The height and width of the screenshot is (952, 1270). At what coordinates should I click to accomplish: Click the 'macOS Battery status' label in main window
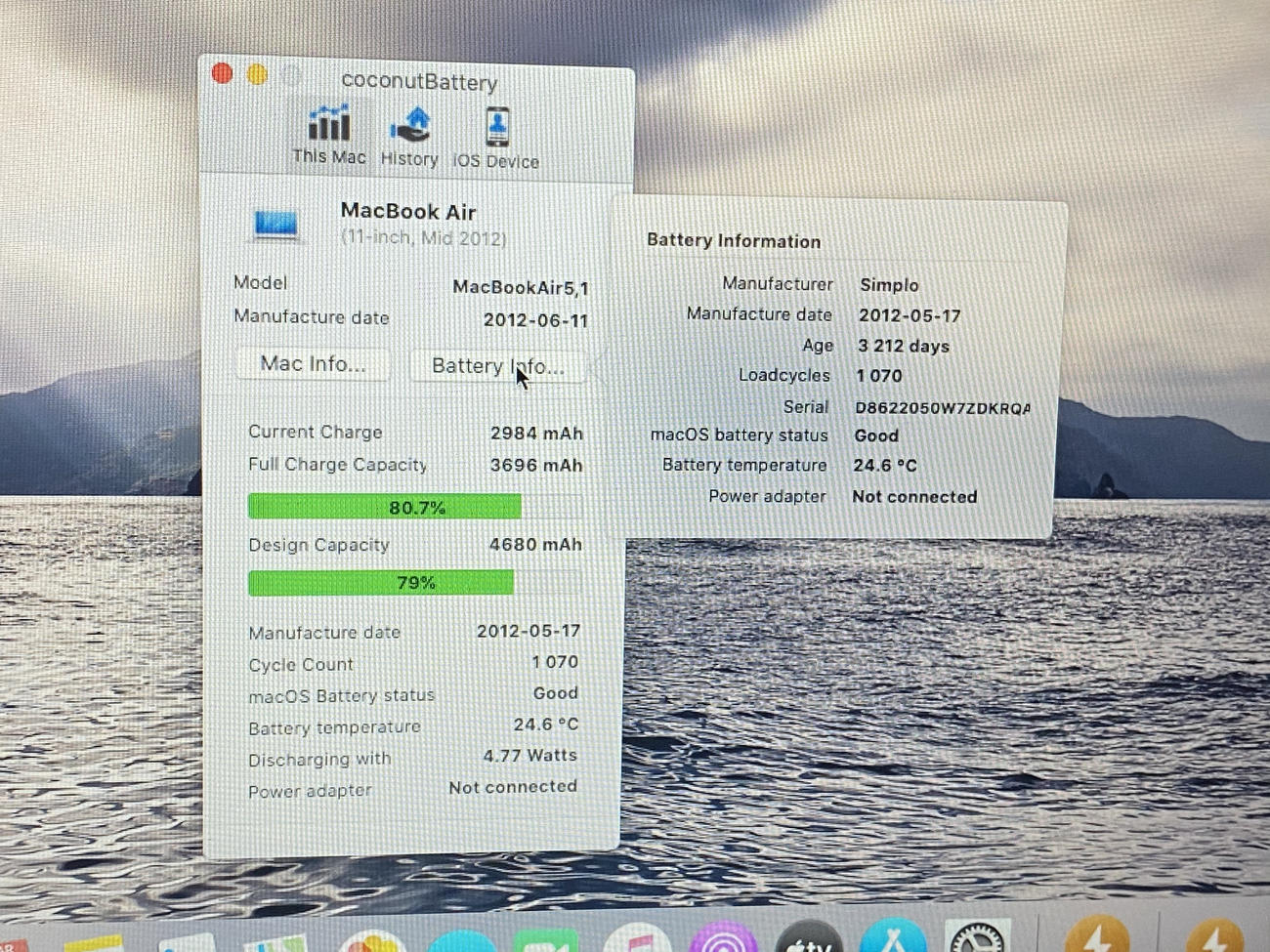pos(341,696)
